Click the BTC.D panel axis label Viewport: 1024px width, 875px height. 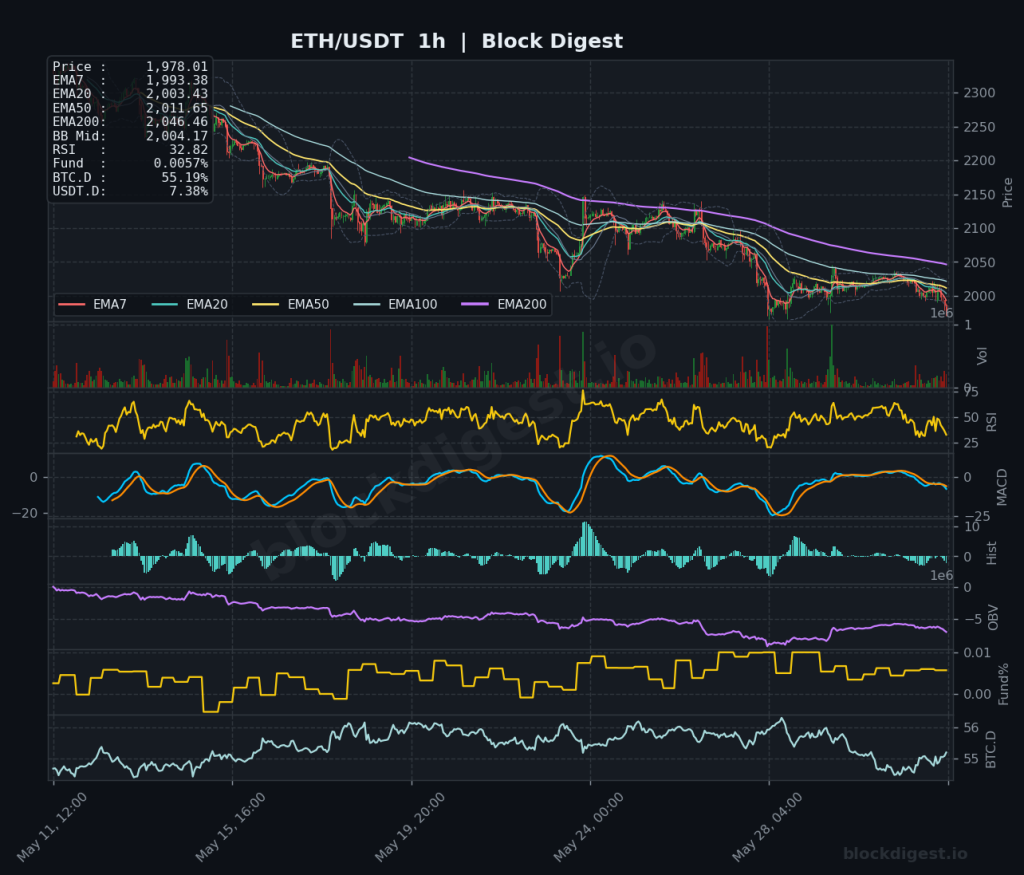(x=991, y=749)
